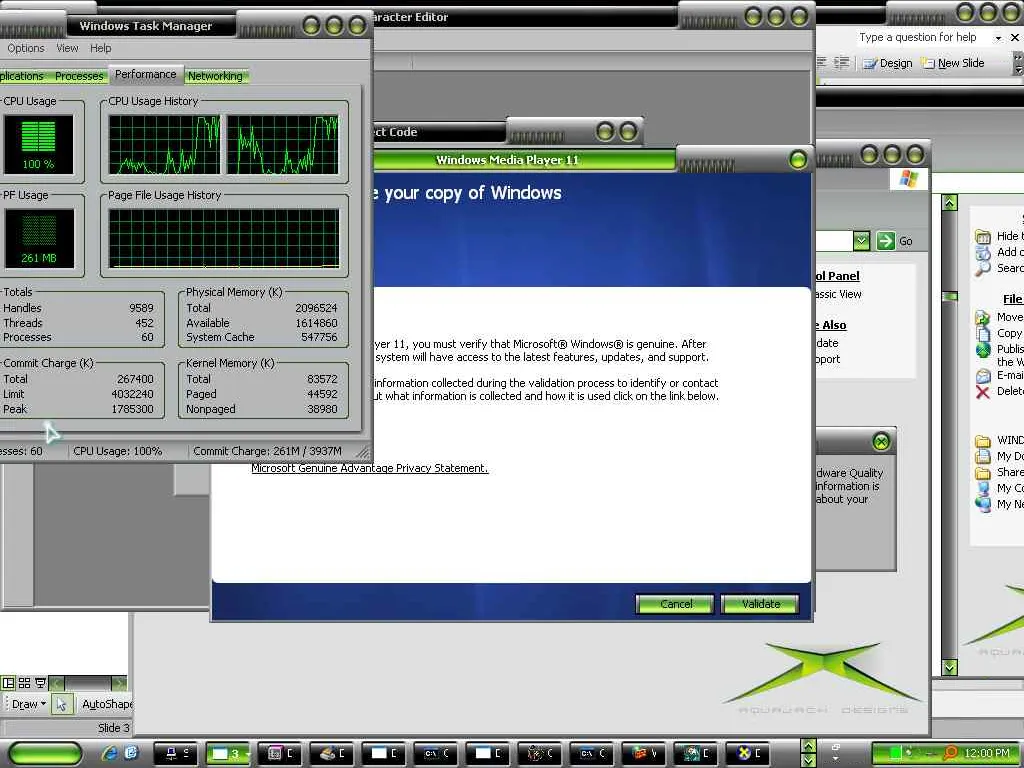Click Add or remove programs icon
The height and width of the screenshot is (768, 1024).
[x=983, y=253]
